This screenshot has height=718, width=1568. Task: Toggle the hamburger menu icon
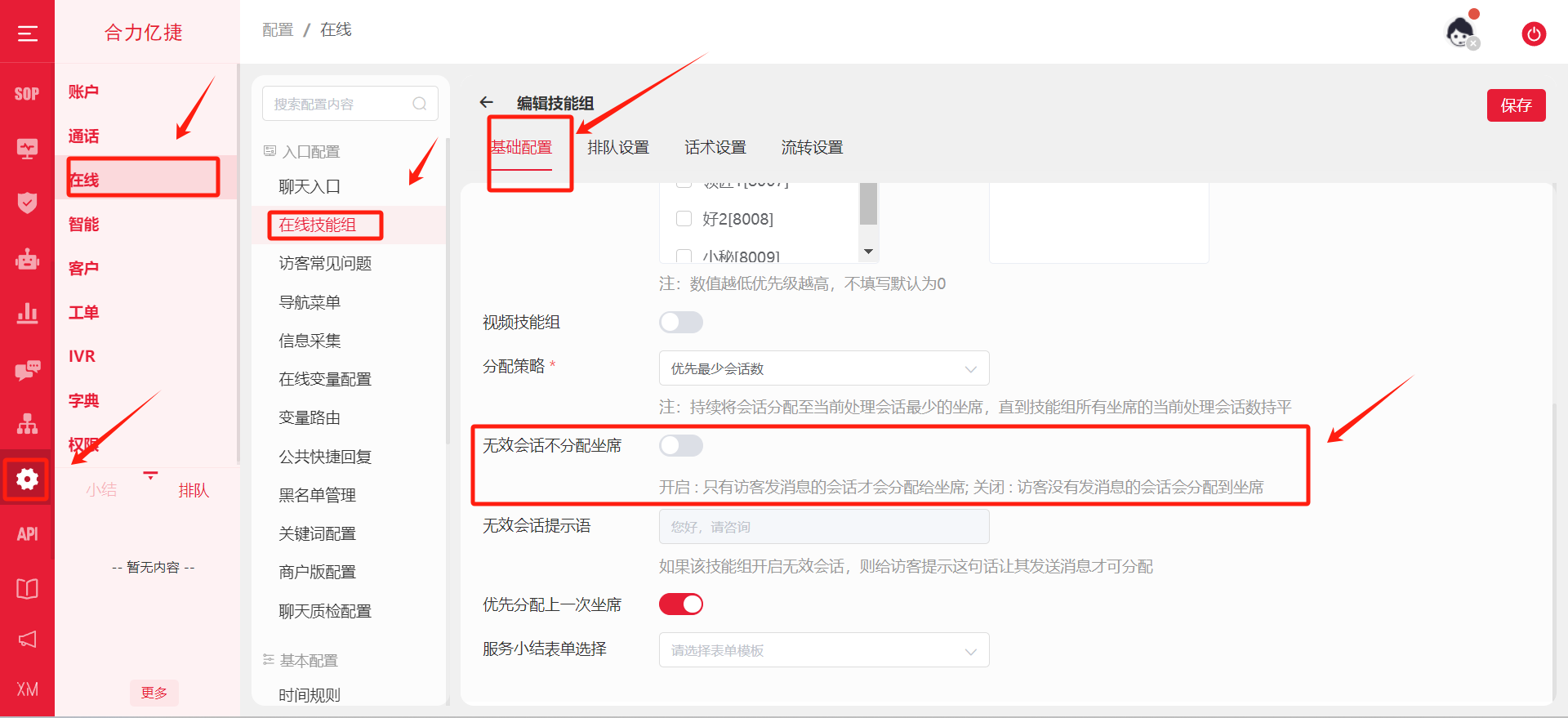tap(28, 33)
